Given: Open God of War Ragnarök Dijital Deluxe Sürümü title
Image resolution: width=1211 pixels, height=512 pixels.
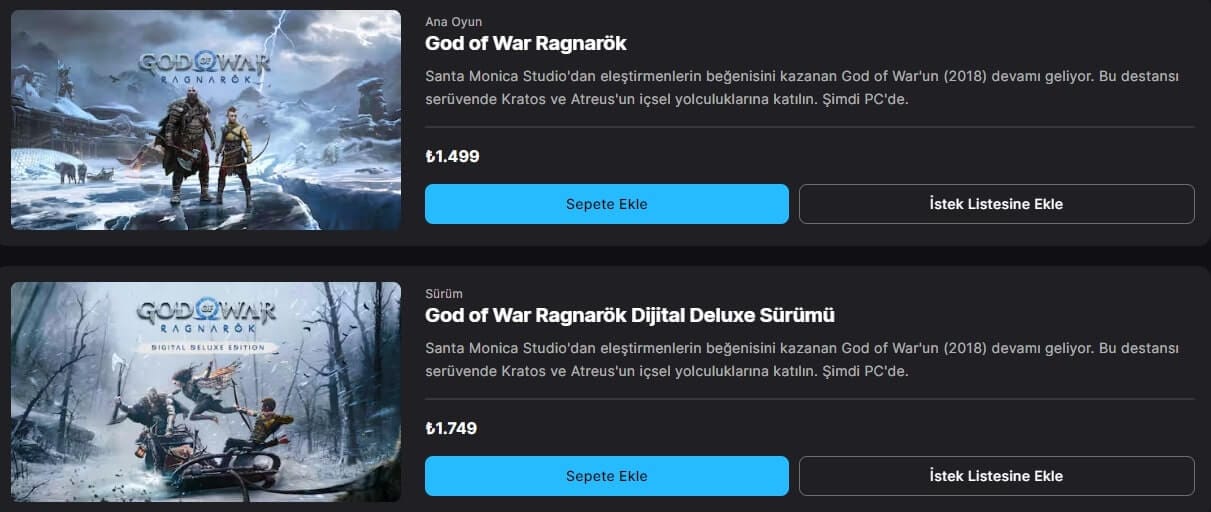Looking at the screenshot, I should (x=630, y=316).
